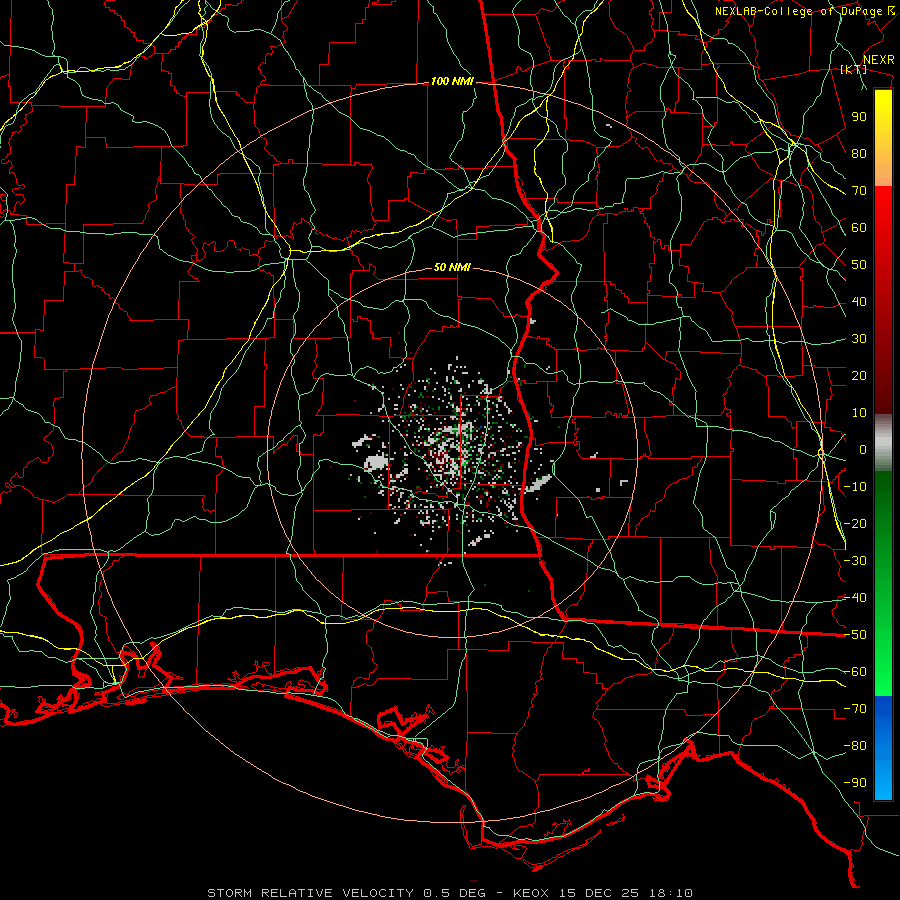Select the 70 value on velocity scale
The height and width of the screenshot is (900, 900).
point(859,191)
